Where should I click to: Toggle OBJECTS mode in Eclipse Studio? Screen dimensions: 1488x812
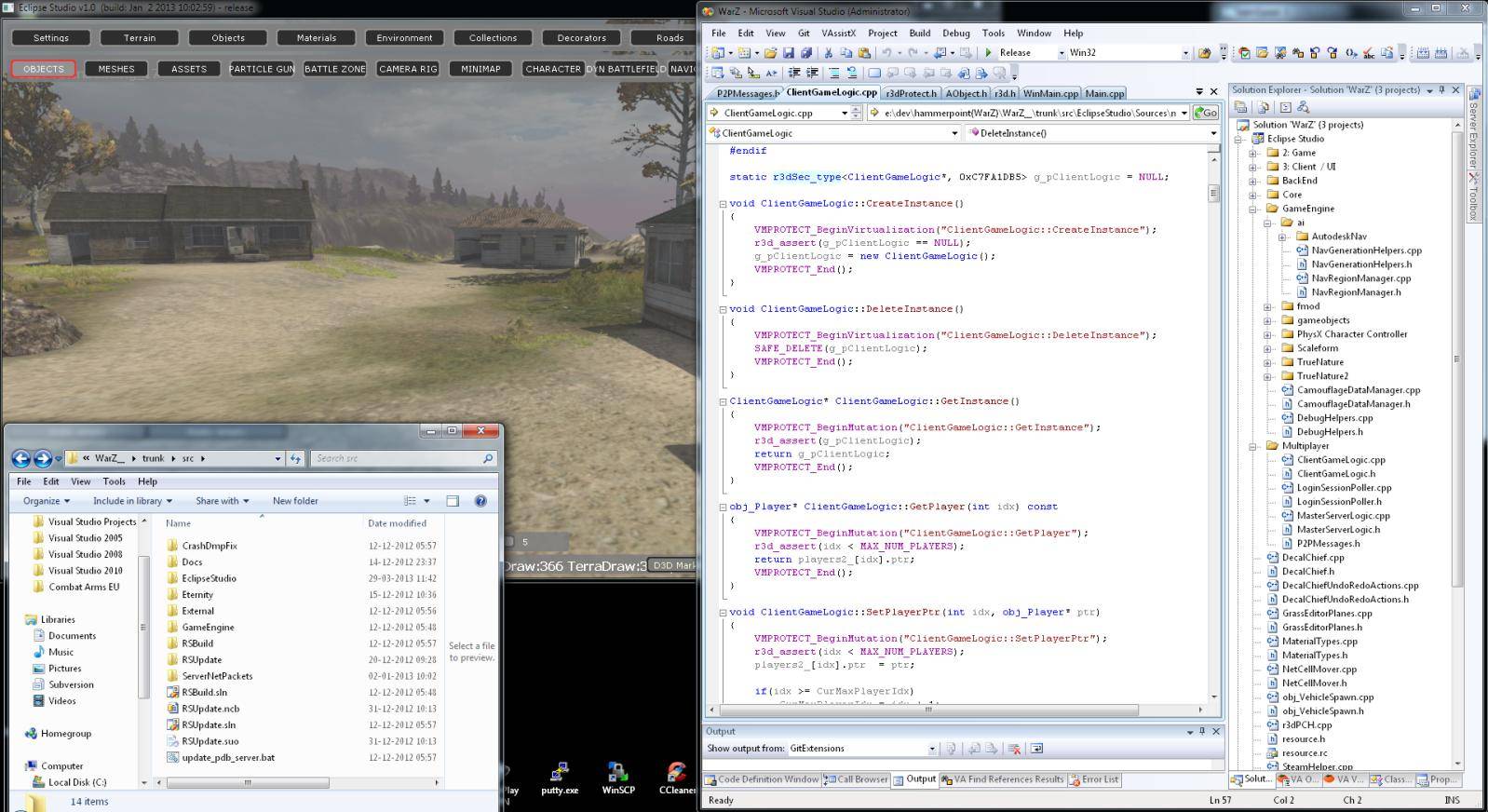pos(44,69)
